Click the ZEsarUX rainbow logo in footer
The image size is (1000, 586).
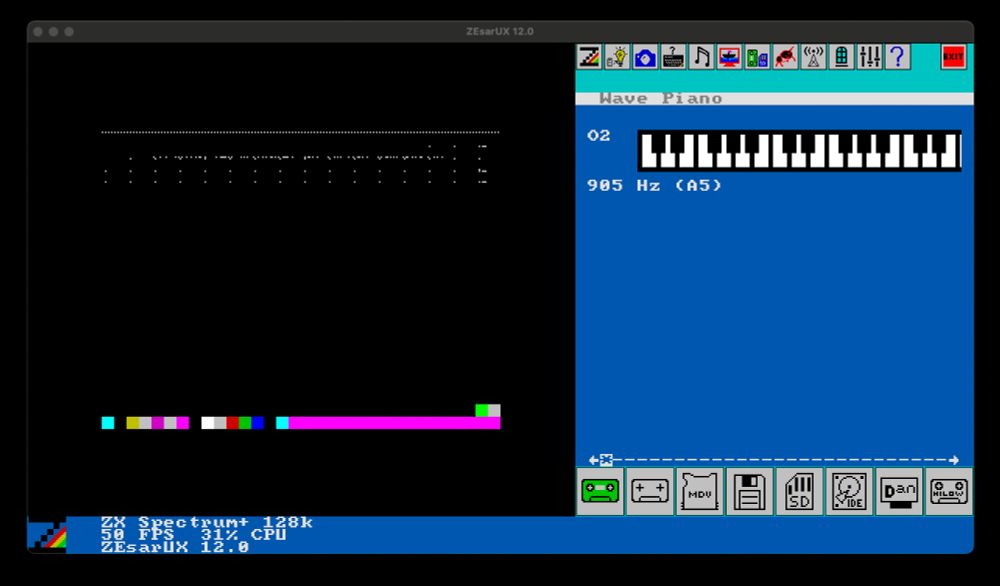pos(47,535)
